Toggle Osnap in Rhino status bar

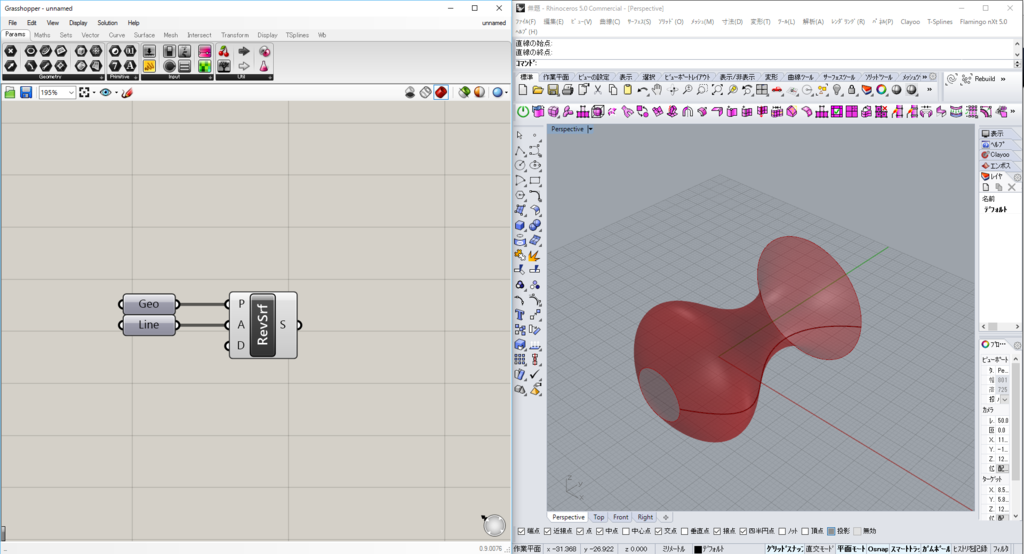(878, 549)
